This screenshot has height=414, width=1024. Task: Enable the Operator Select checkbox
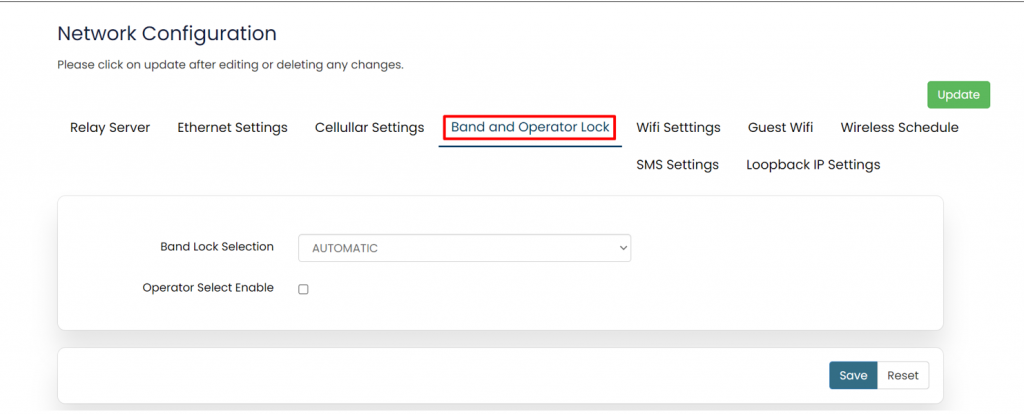coord(303,289)
